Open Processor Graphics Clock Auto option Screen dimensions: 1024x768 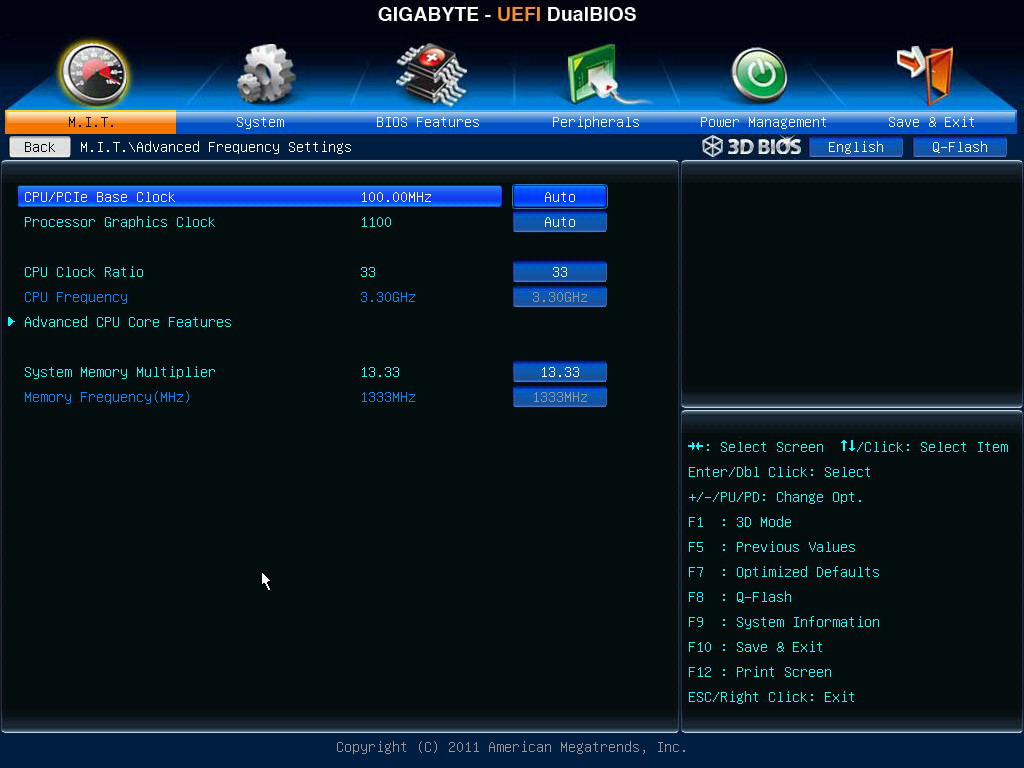560,222
